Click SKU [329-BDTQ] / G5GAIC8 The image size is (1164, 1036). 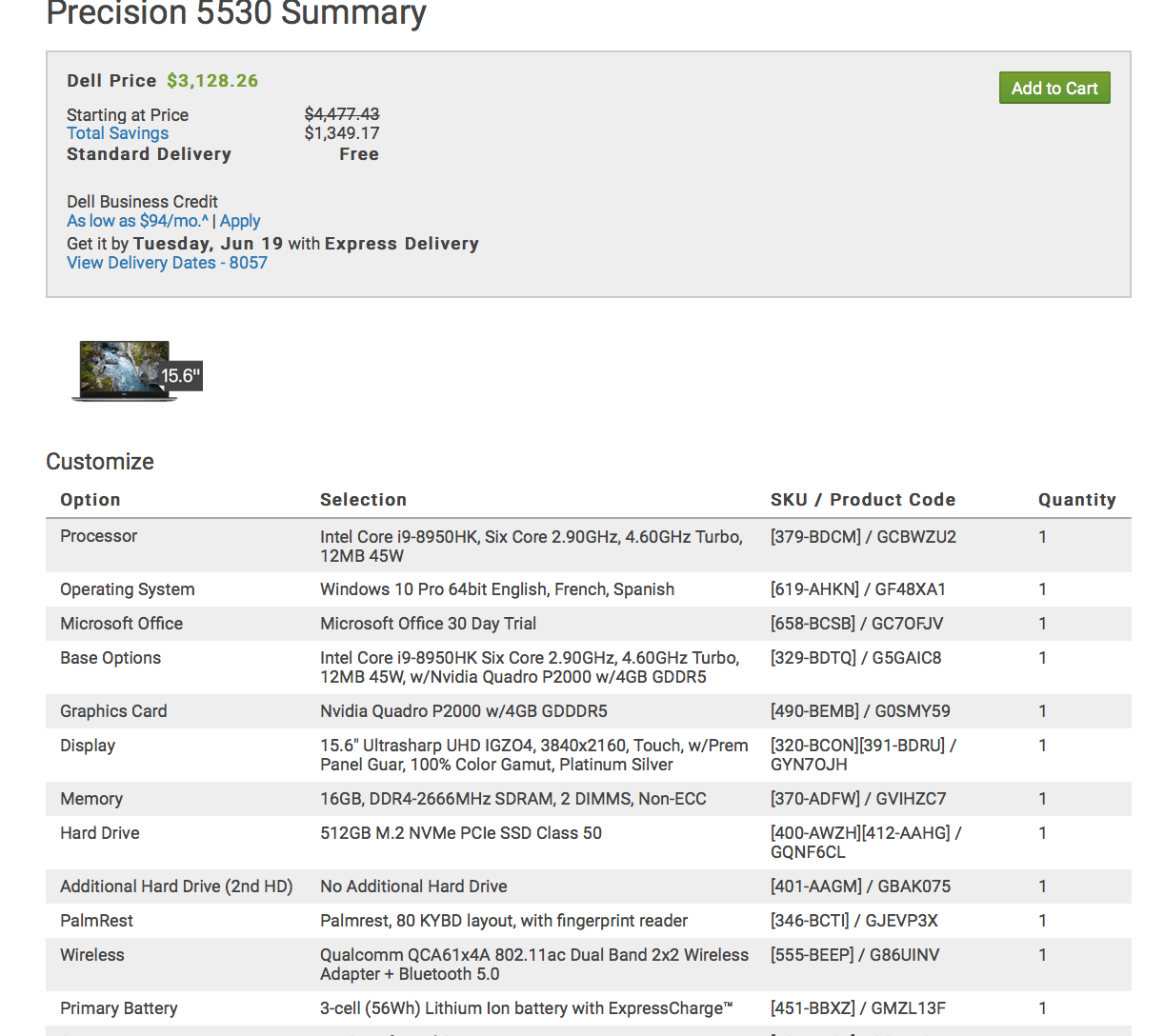click(856, 658)
